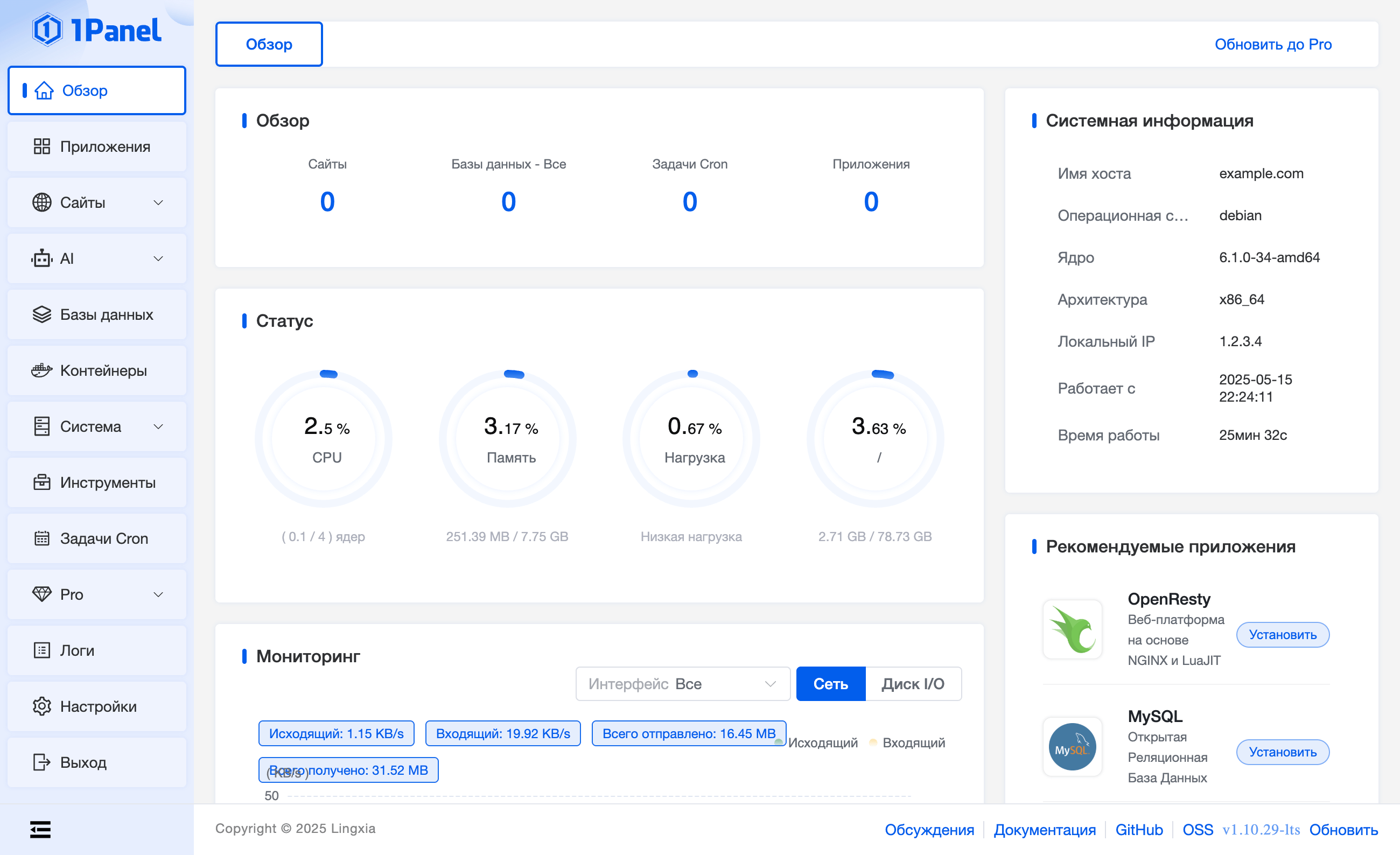Open the Инструменты menu item

(x=96, y=482)
